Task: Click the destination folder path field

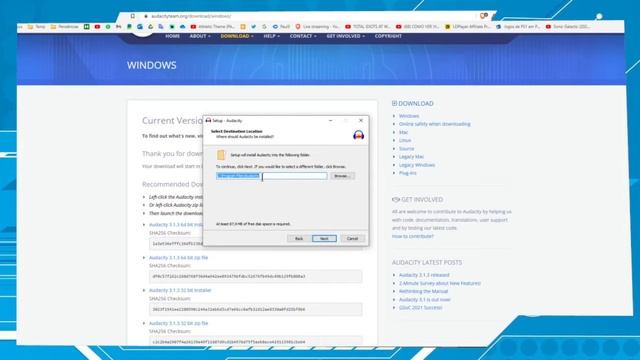Action: [271, 176]
